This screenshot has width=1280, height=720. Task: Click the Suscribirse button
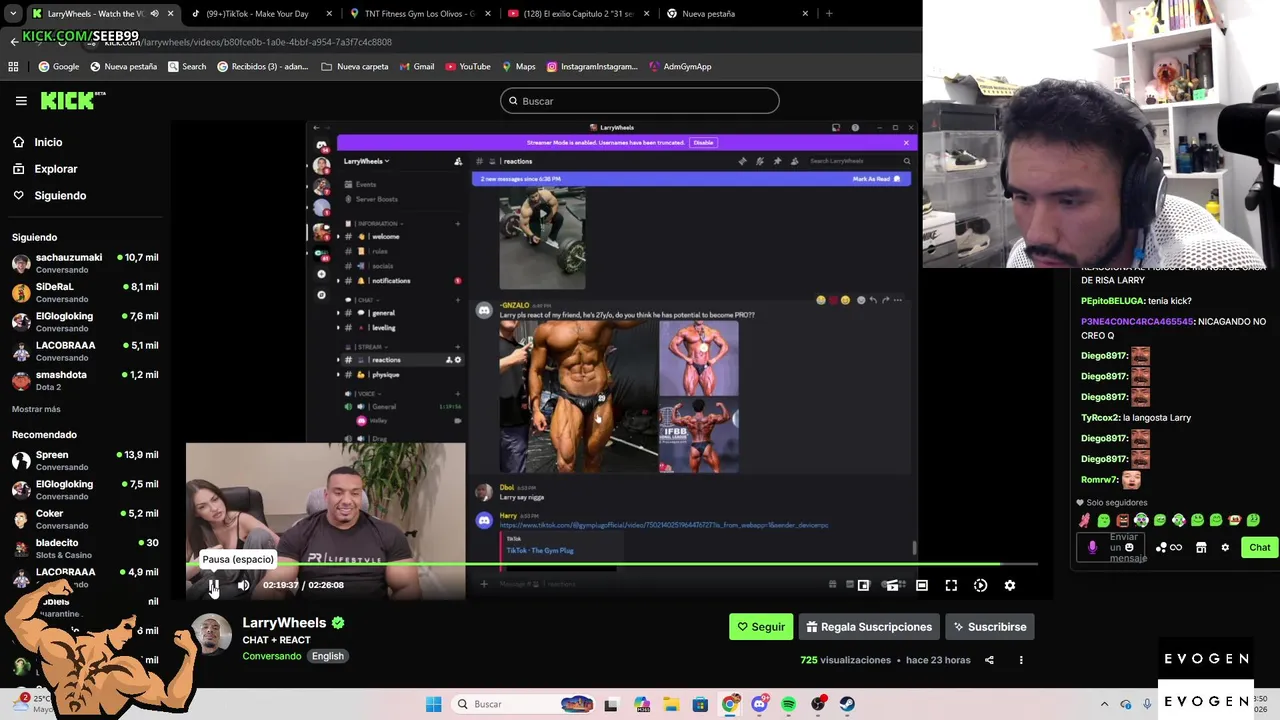coord(990,627)
